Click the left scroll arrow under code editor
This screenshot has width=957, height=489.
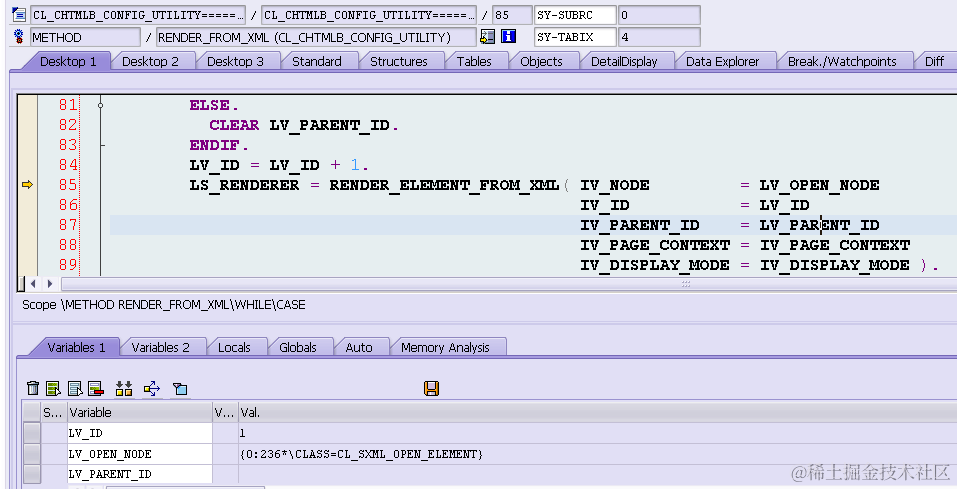pos(34,283)
